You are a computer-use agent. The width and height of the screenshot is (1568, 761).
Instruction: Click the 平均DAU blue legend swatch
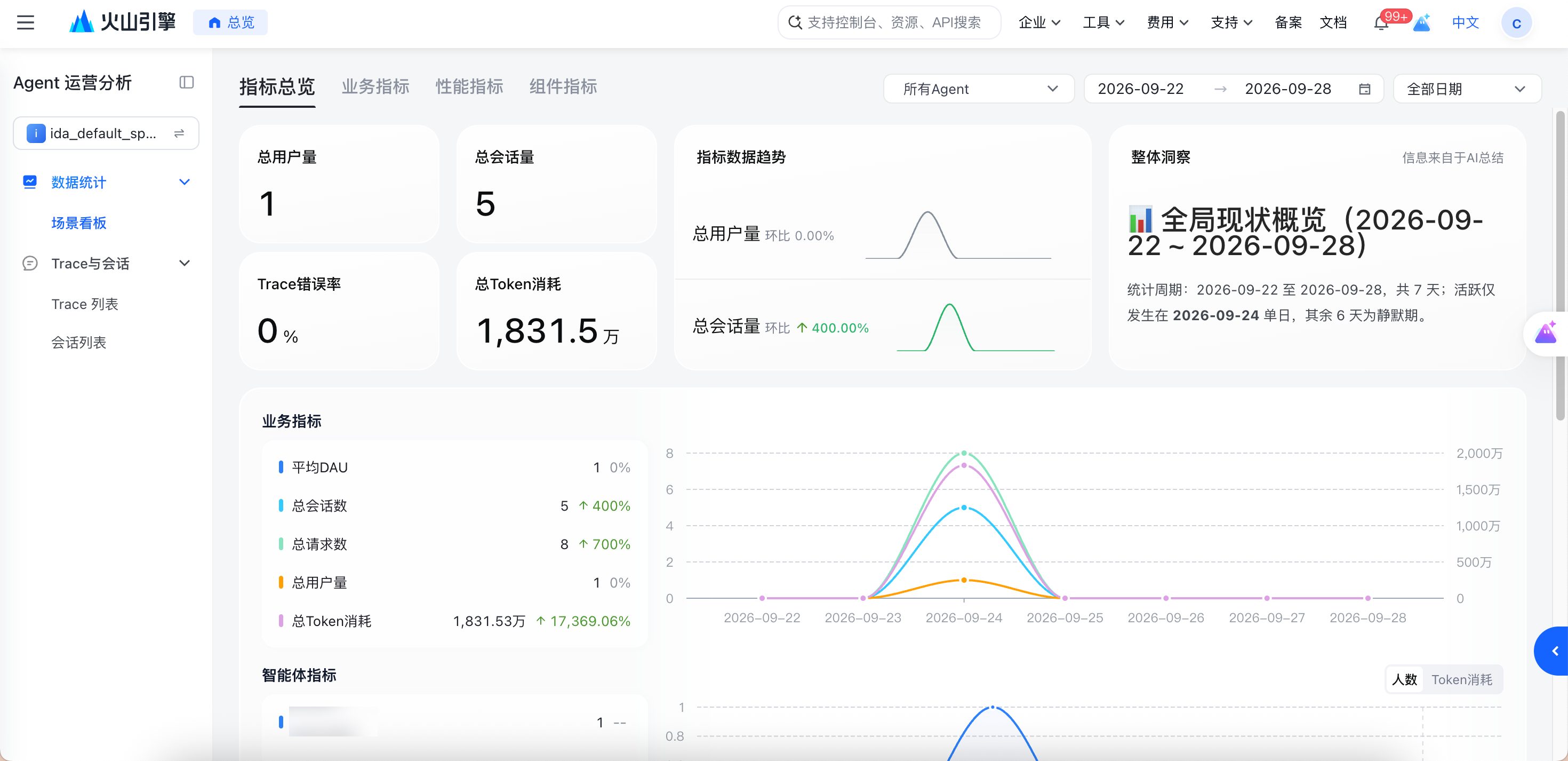pos(281,467)
